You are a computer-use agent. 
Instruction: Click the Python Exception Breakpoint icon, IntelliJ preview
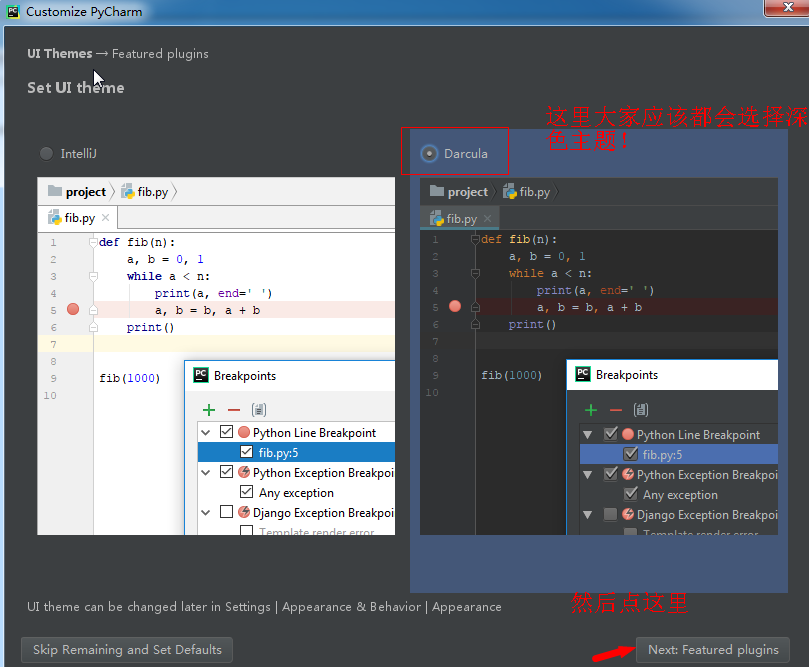coord(244,472)
